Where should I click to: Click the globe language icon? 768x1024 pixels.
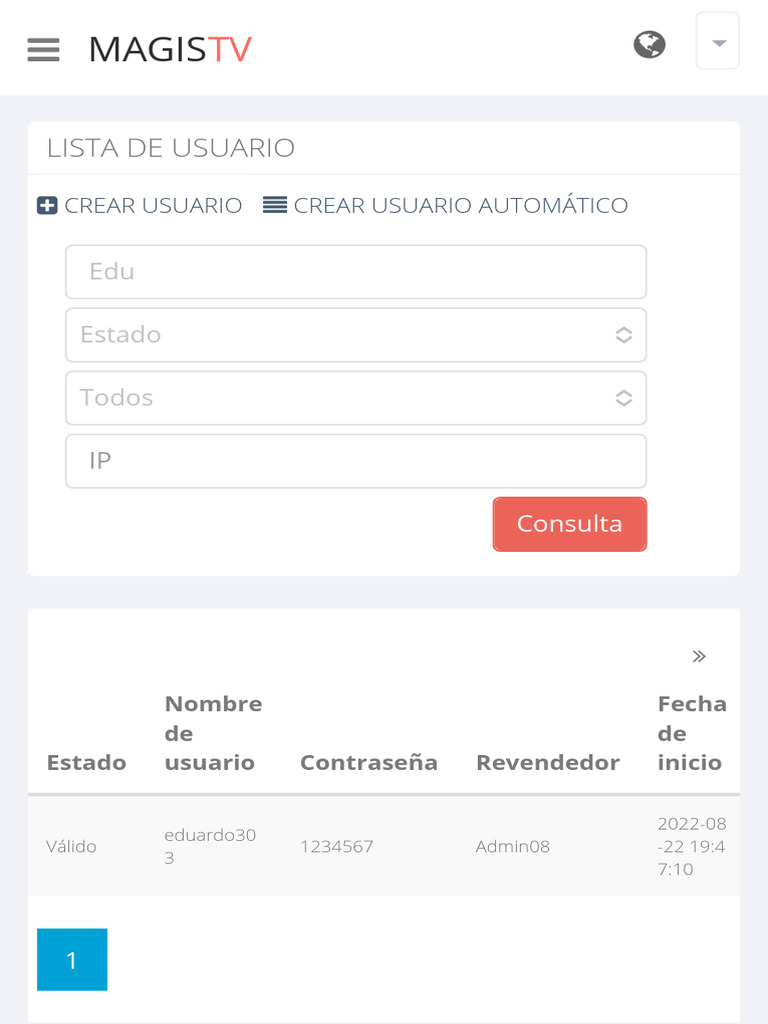point(649,45)
